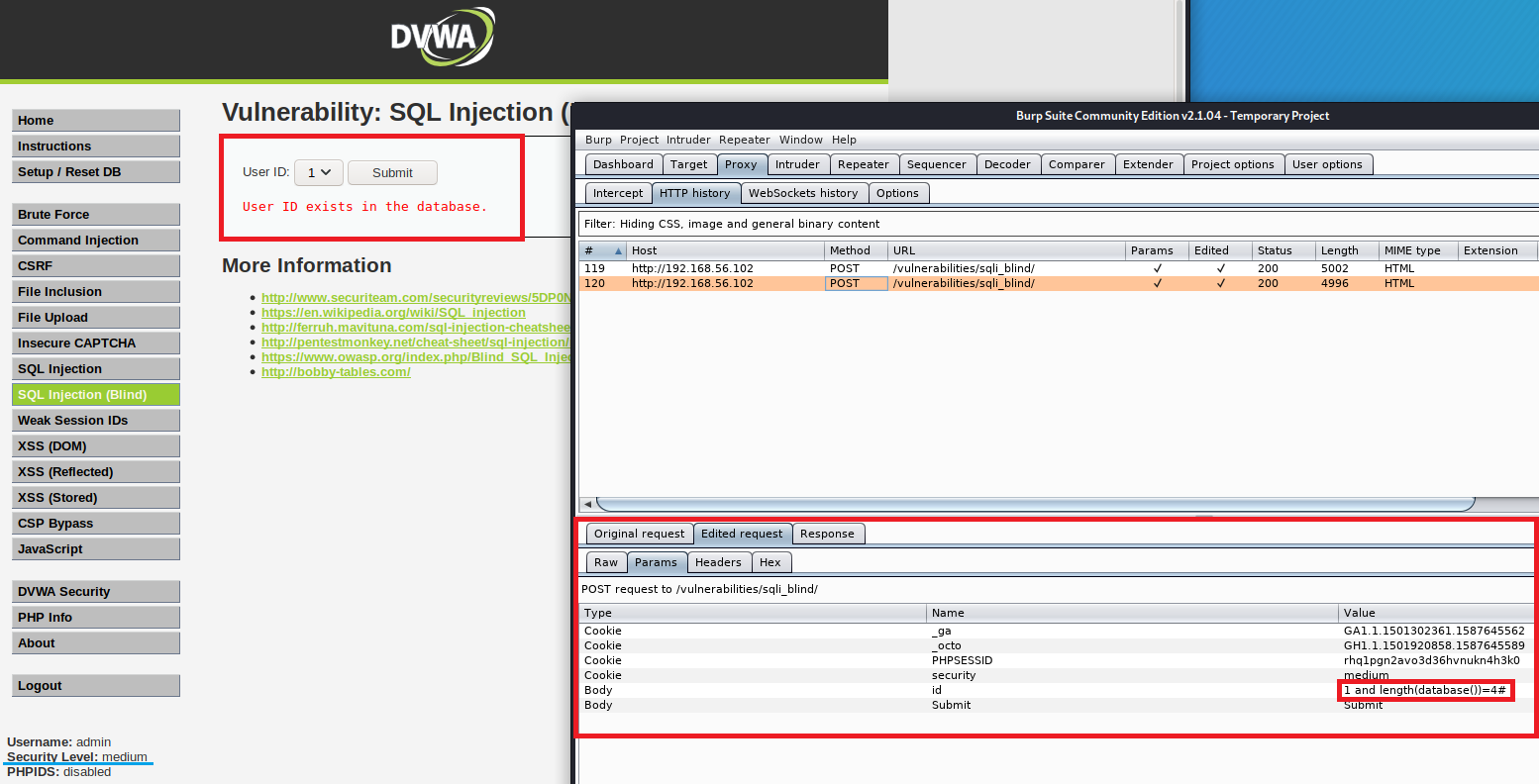The image size is (1539, 784).
Task: Open the Burp menu
Action: click(x=598, y=140)
